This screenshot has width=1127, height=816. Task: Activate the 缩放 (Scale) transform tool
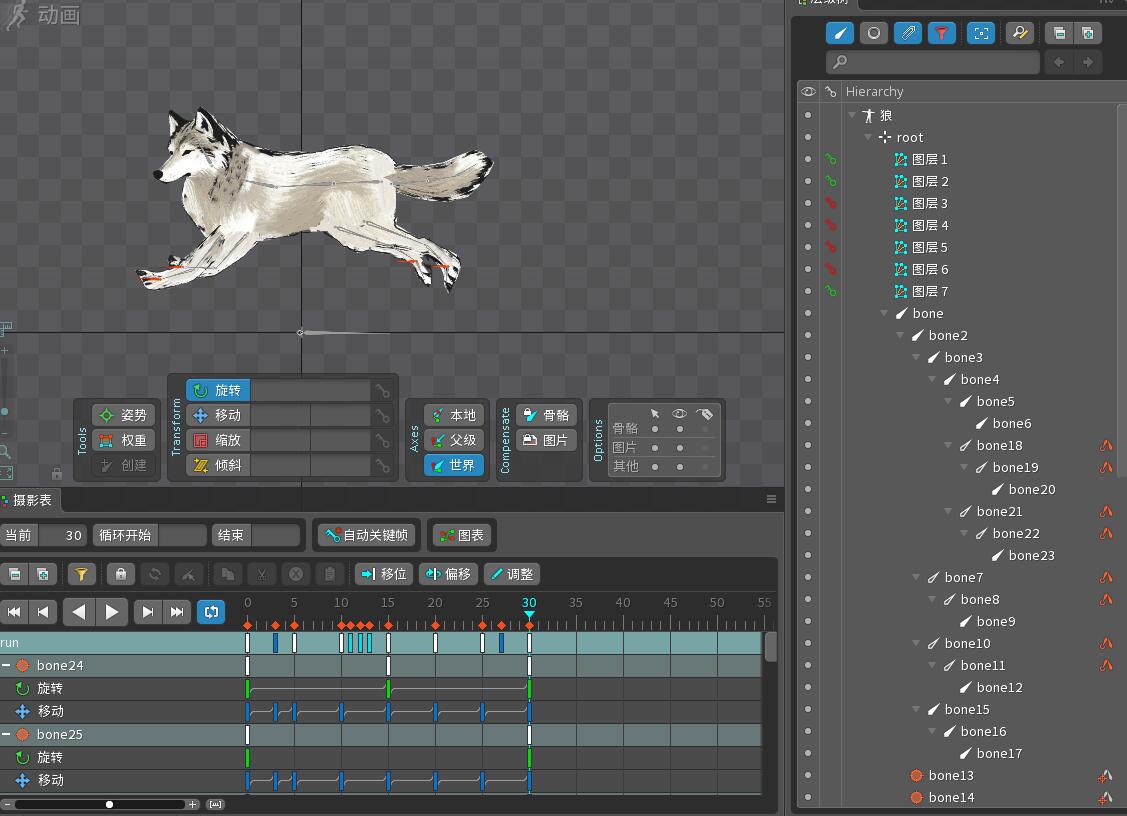click(217, 440)
